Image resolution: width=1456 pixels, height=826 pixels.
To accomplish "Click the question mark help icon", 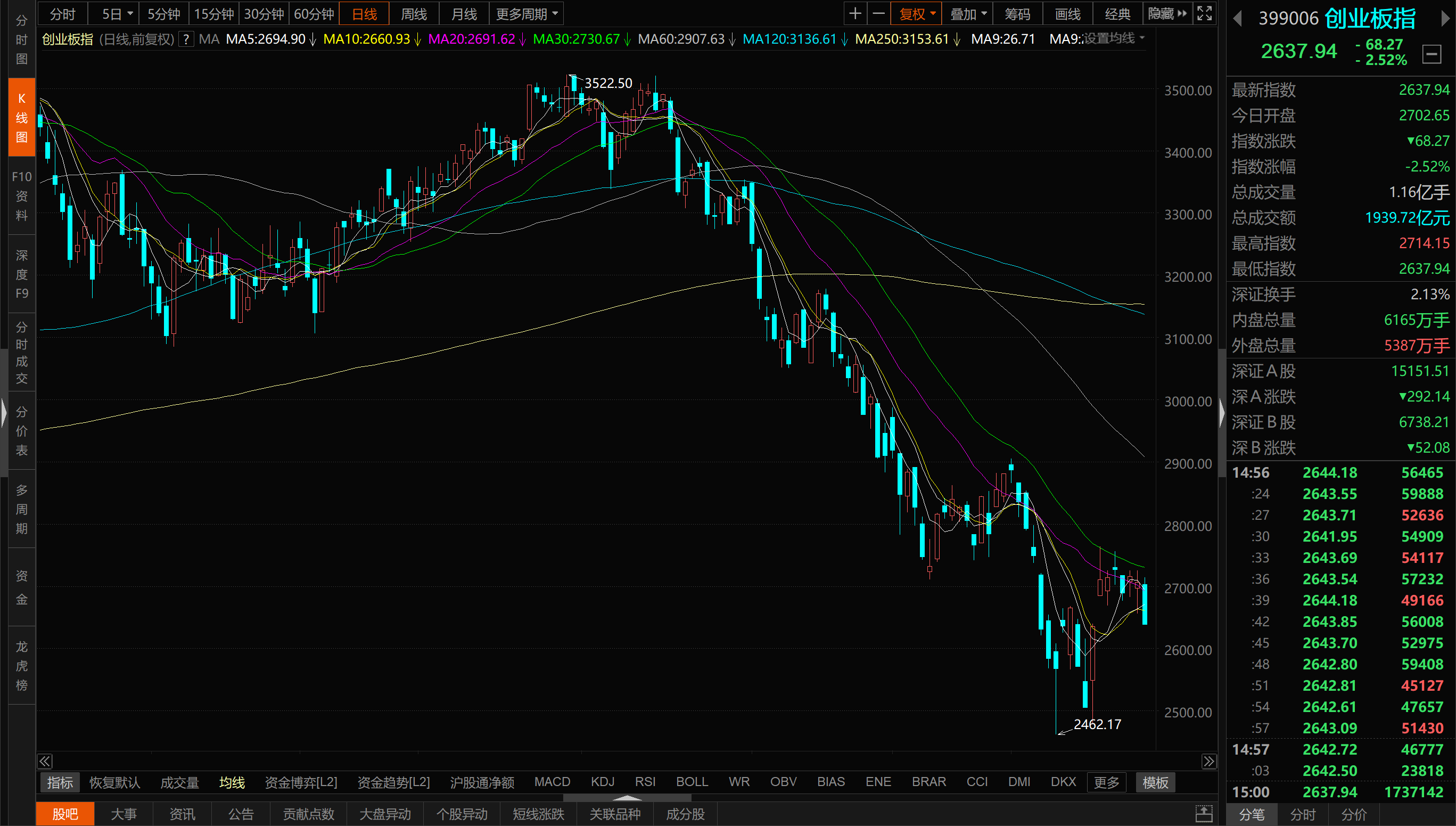I will point(186,39).
